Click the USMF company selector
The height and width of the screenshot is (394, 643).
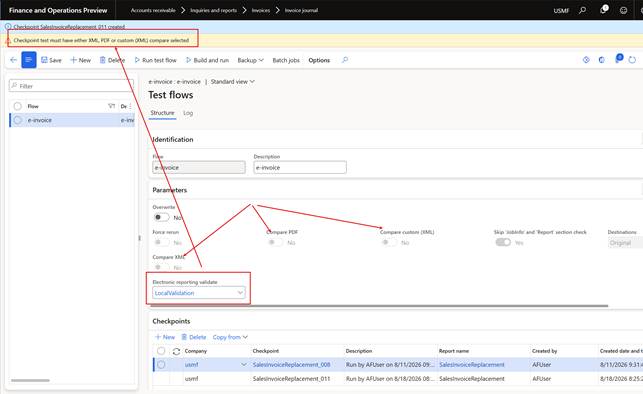coord(561,10)
